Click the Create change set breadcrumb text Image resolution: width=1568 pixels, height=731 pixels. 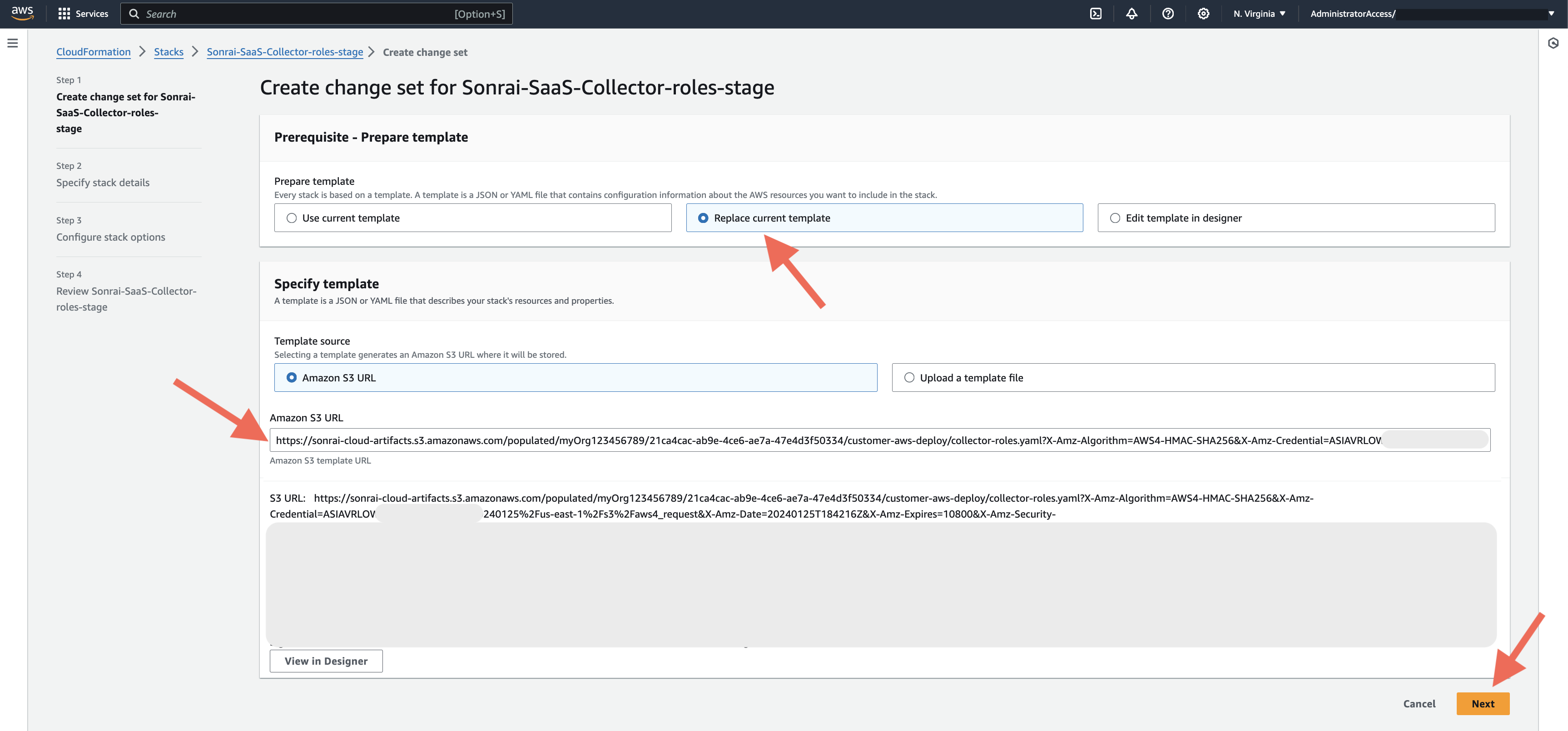[x=425, y=52]
